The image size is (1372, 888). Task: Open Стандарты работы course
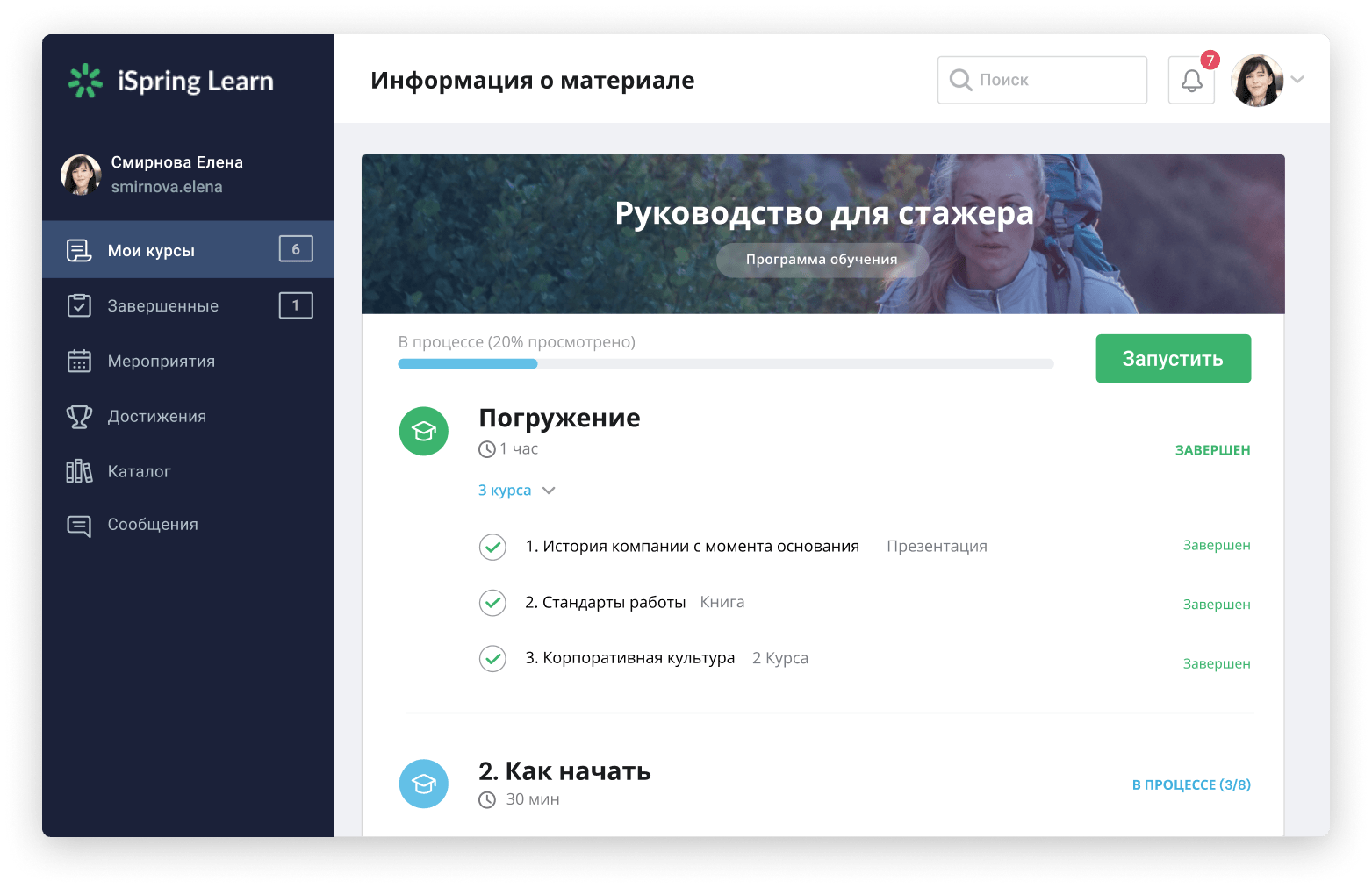tap(605, 603)
